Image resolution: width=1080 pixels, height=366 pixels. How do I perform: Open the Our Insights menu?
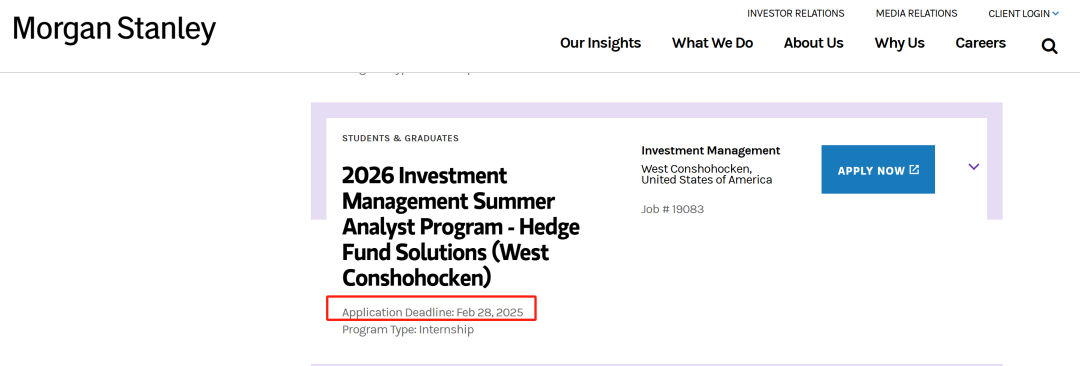(600, 43)
